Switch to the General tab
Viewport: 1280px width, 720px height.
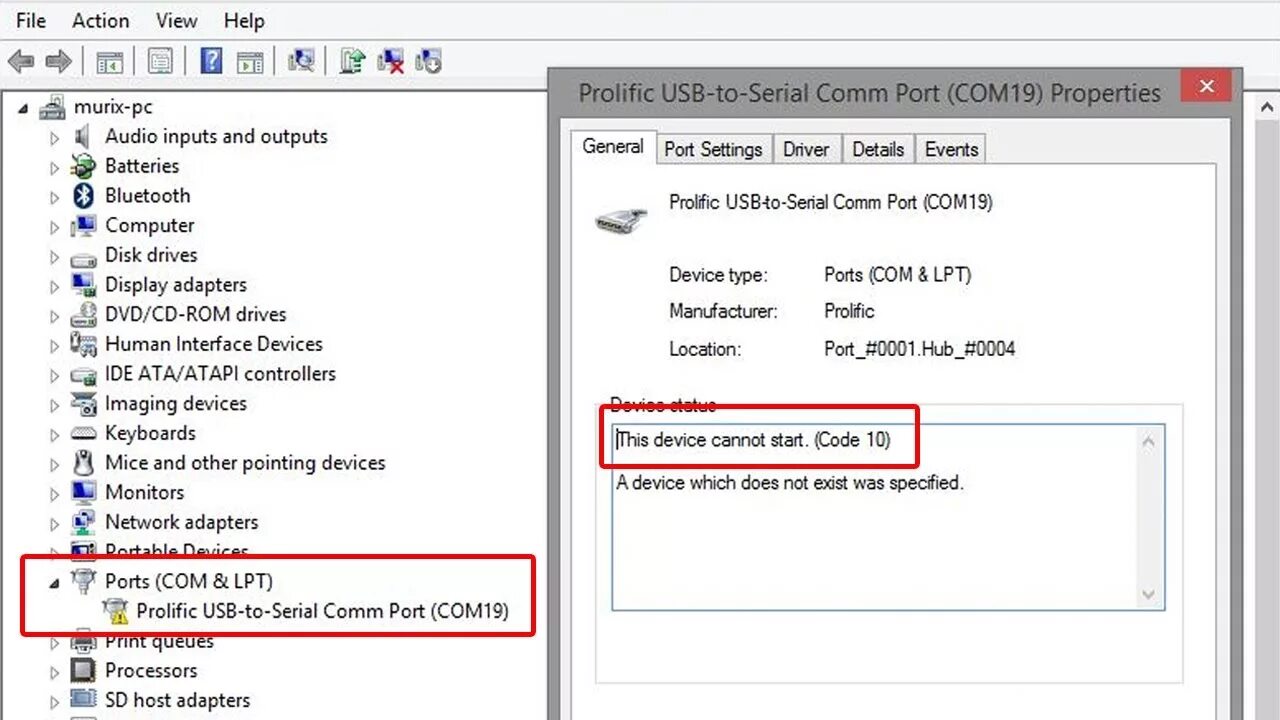613,146
